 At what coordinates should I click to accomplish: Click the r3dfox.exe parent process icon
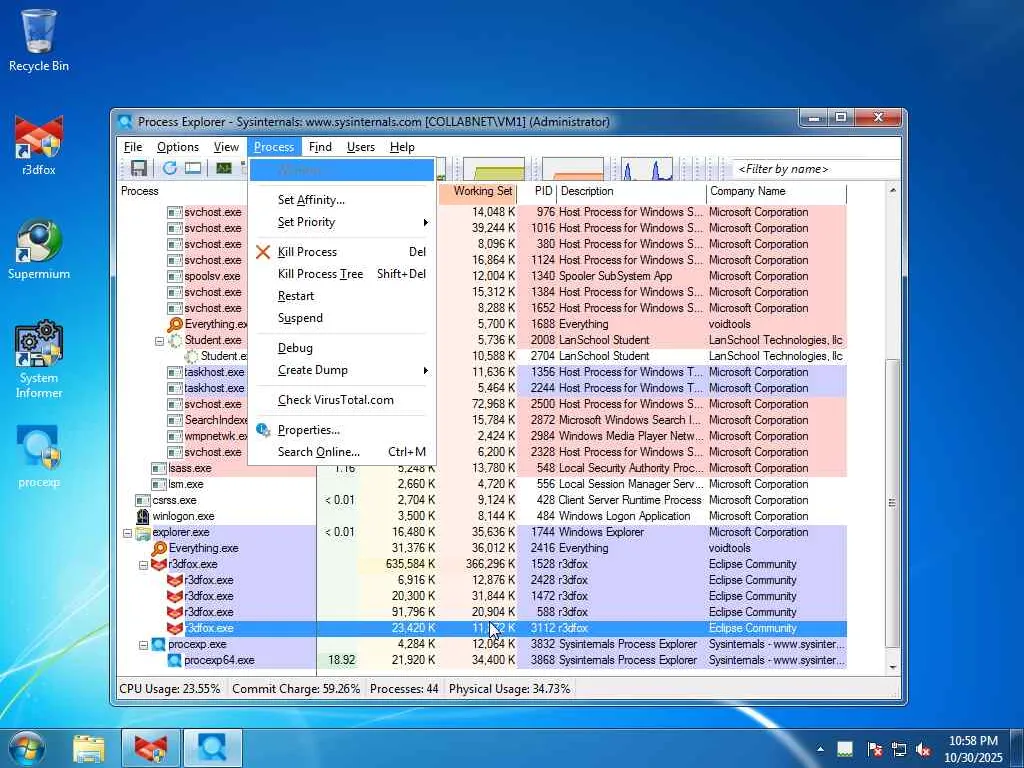tap(159, 564)
